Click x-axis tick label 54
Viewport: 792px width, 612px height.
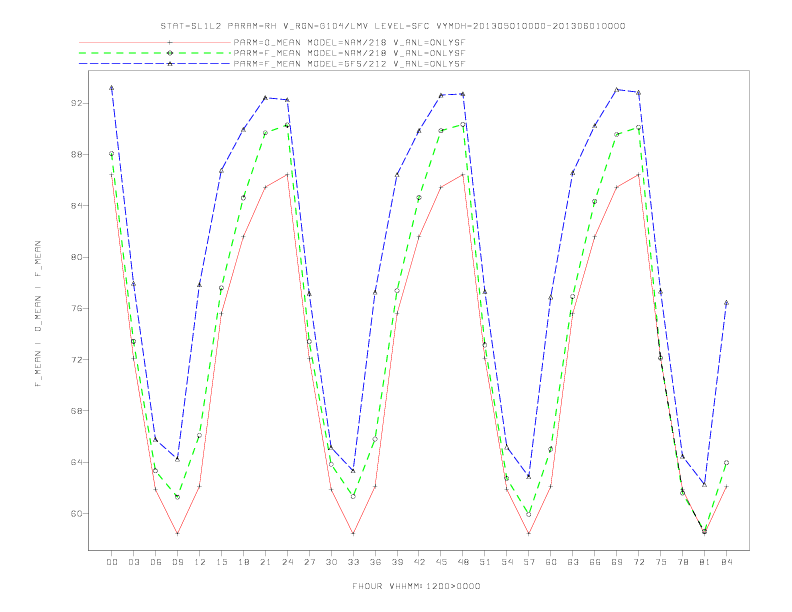click(507, 562)
